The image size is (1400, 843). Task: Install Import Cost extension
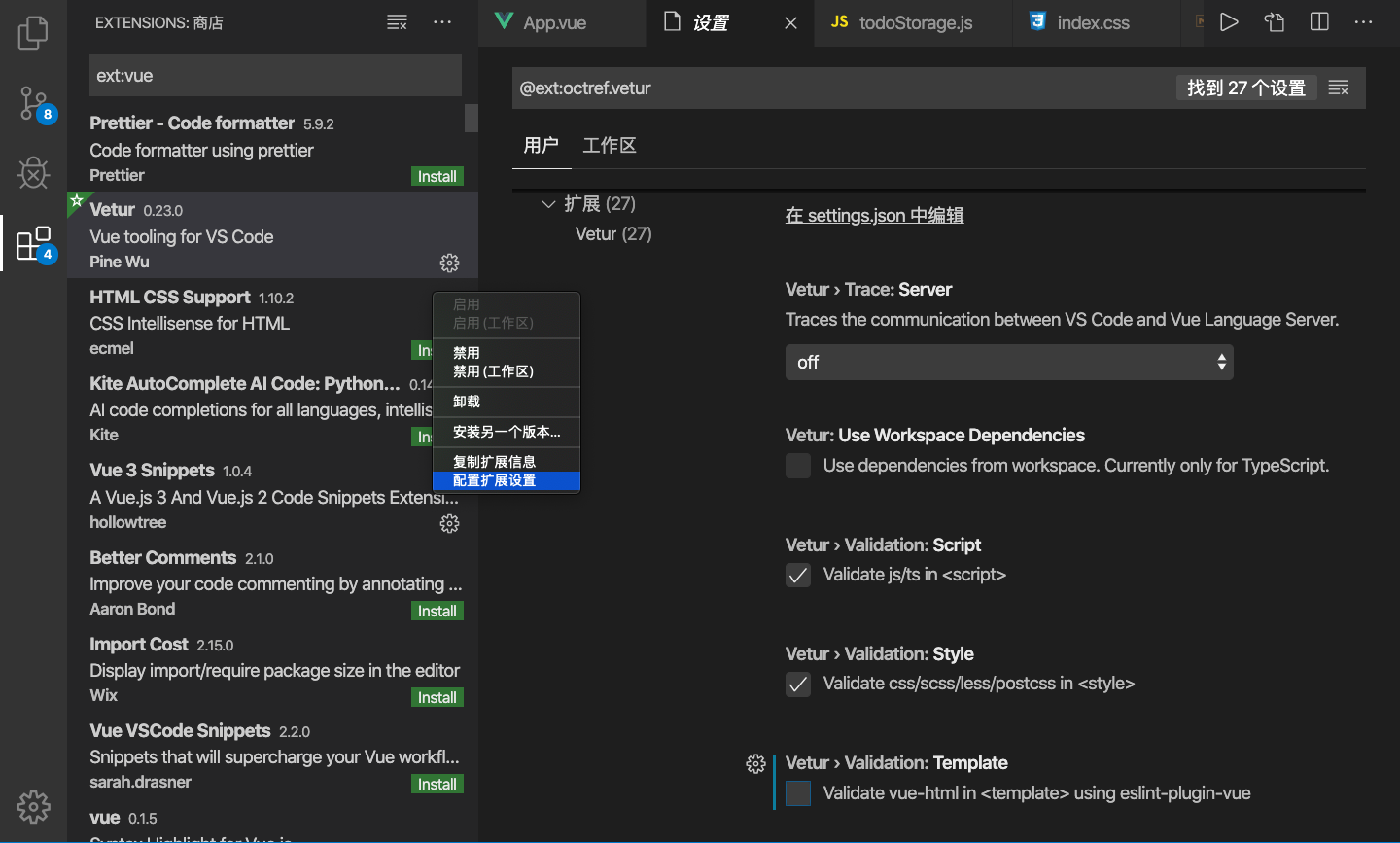tap(437, 697)
